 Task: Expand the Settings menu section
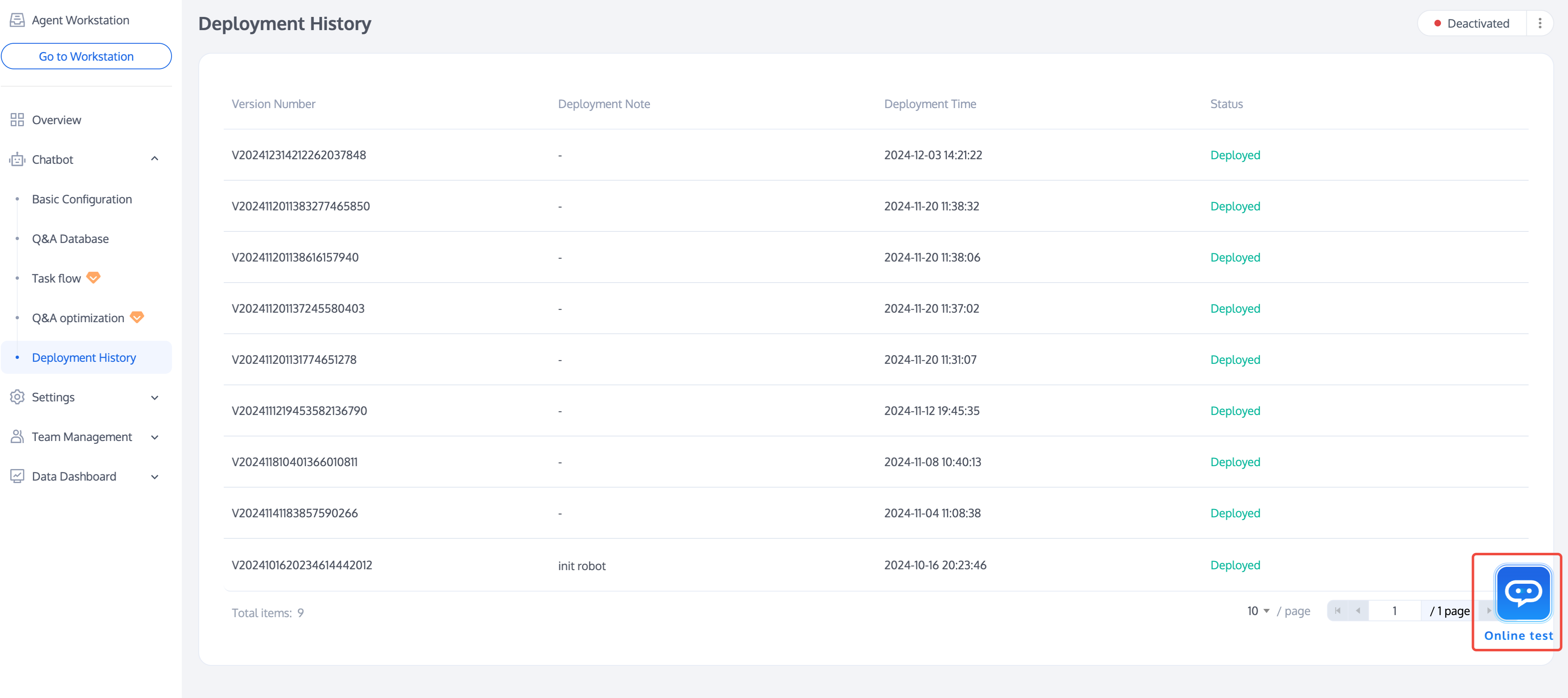(x=155, y=398)
